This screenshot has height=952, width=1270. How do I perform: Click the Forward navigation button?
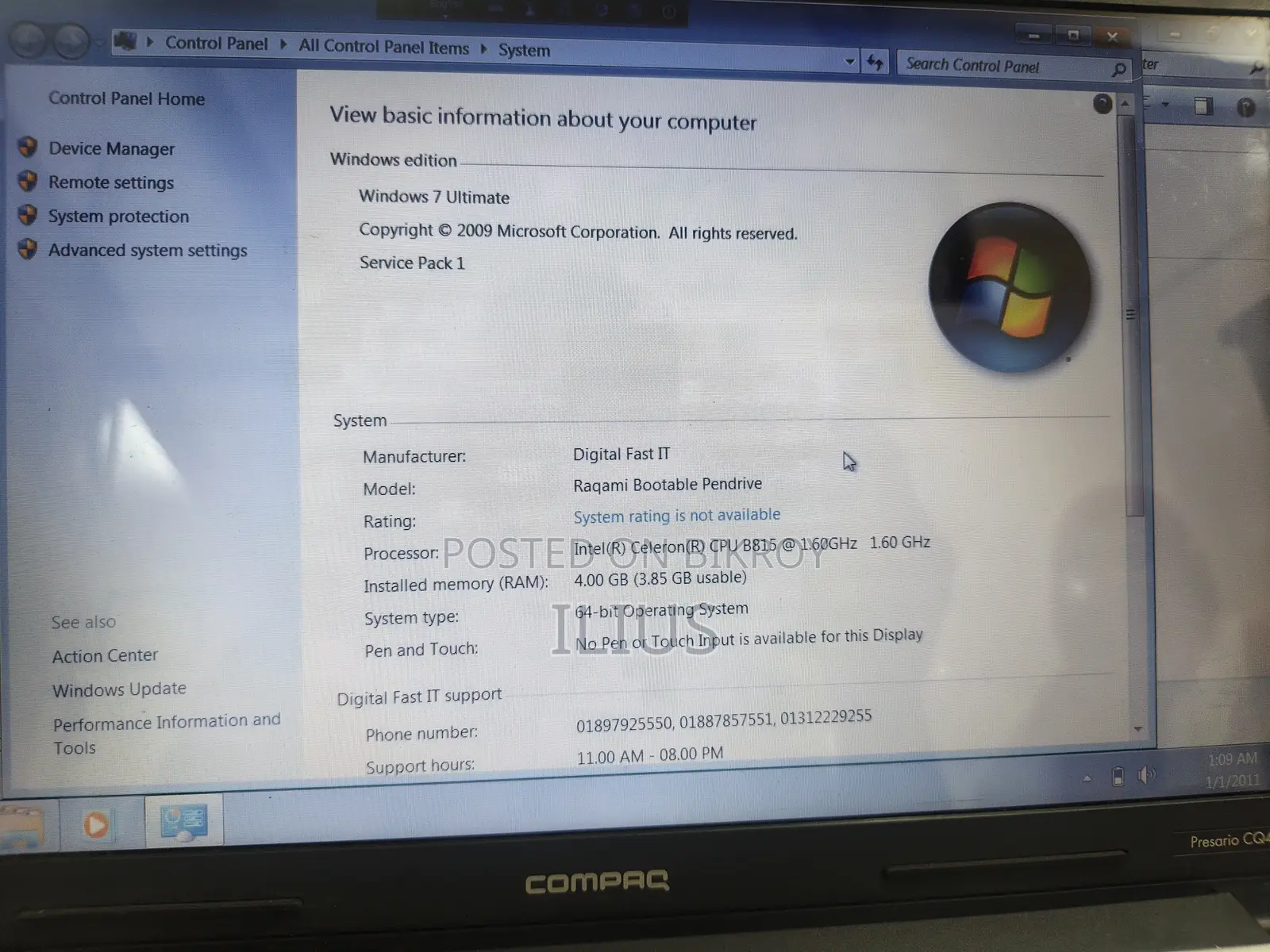coord(71,40)
